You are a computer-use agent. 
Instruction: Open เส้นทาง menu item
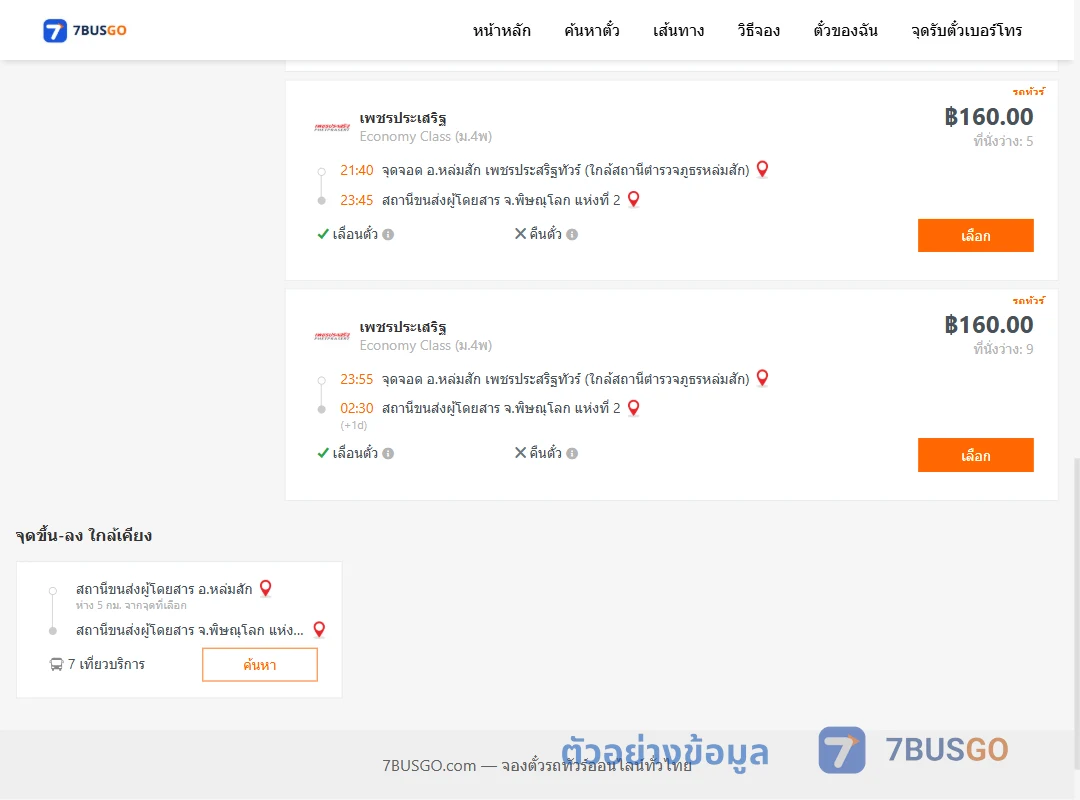(678, 30)
